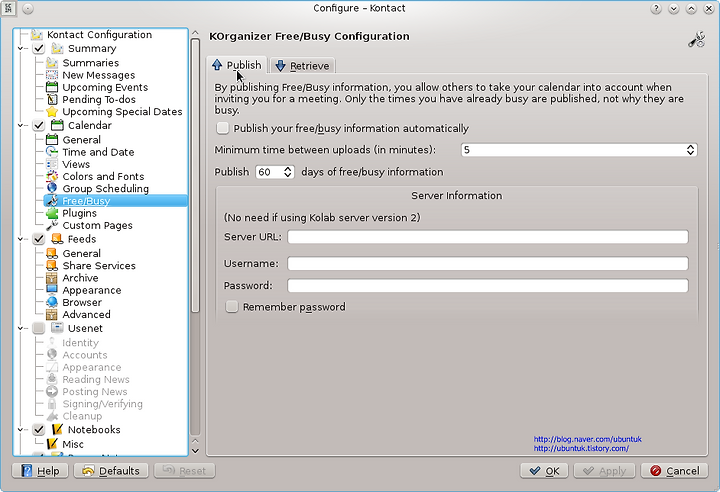
Task: Click the tree scrollbar down arrow
Action: point(195,451)
